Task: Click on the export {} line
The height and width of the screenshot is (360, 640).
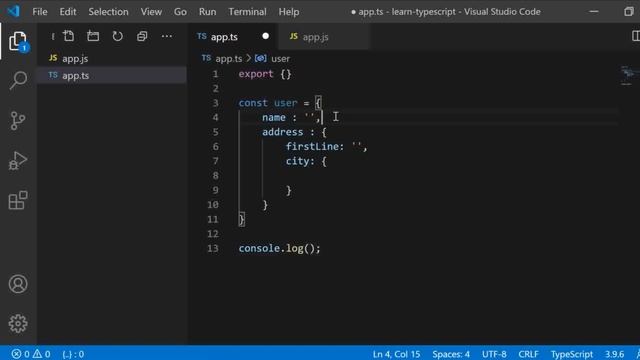Action: [x=265, y=74]
